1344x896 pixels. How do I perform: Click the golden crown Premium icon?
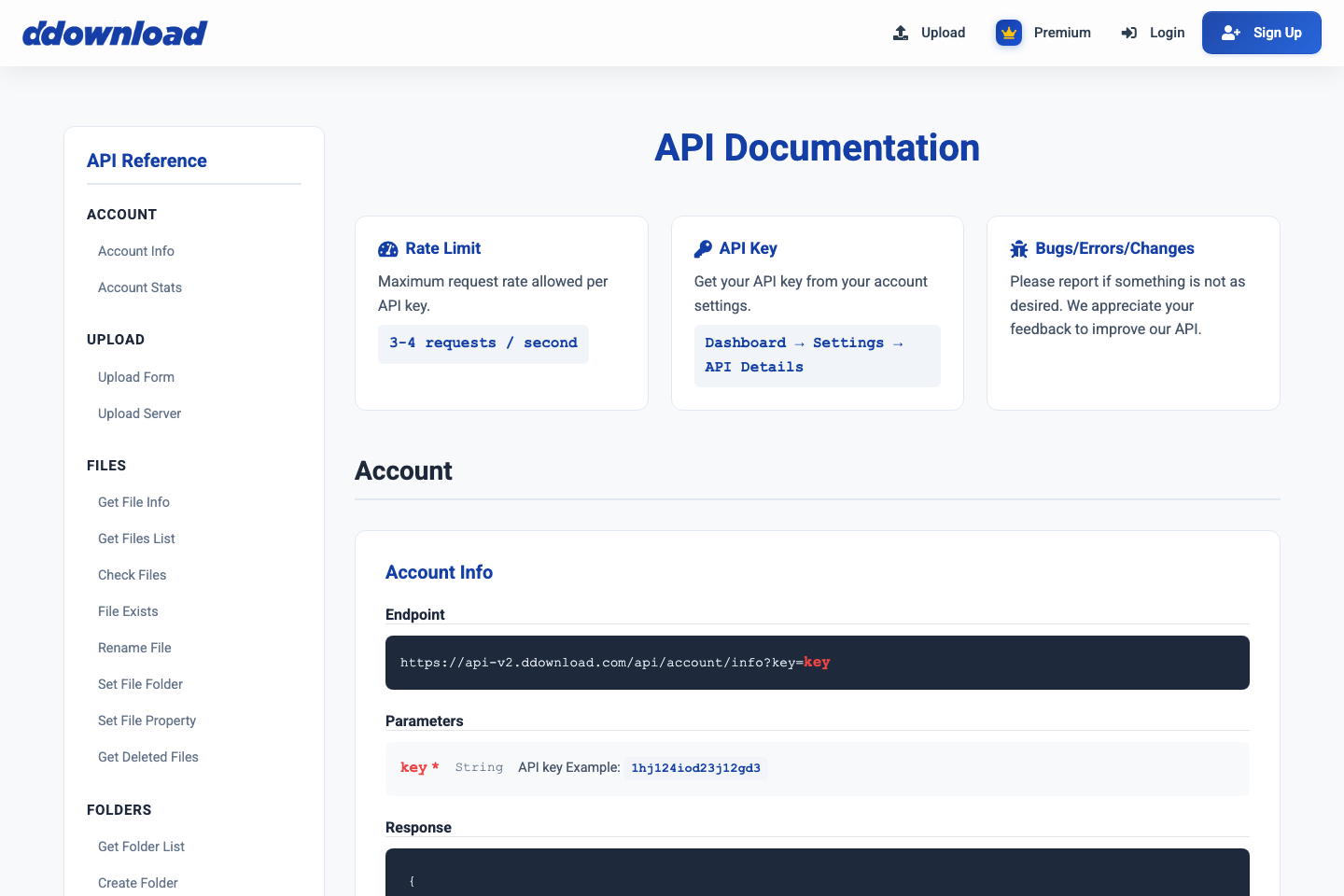click(1009, 32)
